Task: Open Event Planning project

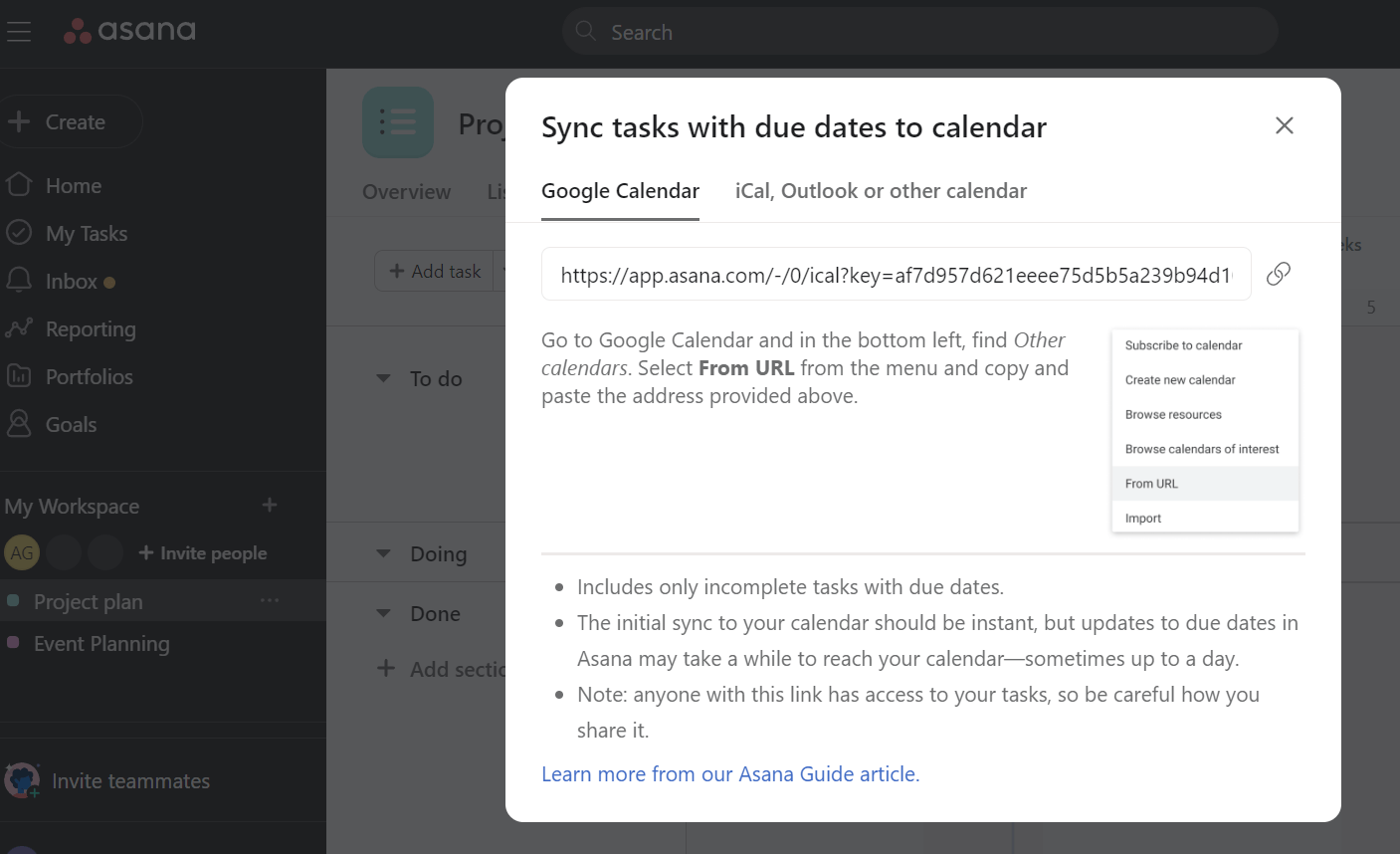Action: tap(101, 644)
